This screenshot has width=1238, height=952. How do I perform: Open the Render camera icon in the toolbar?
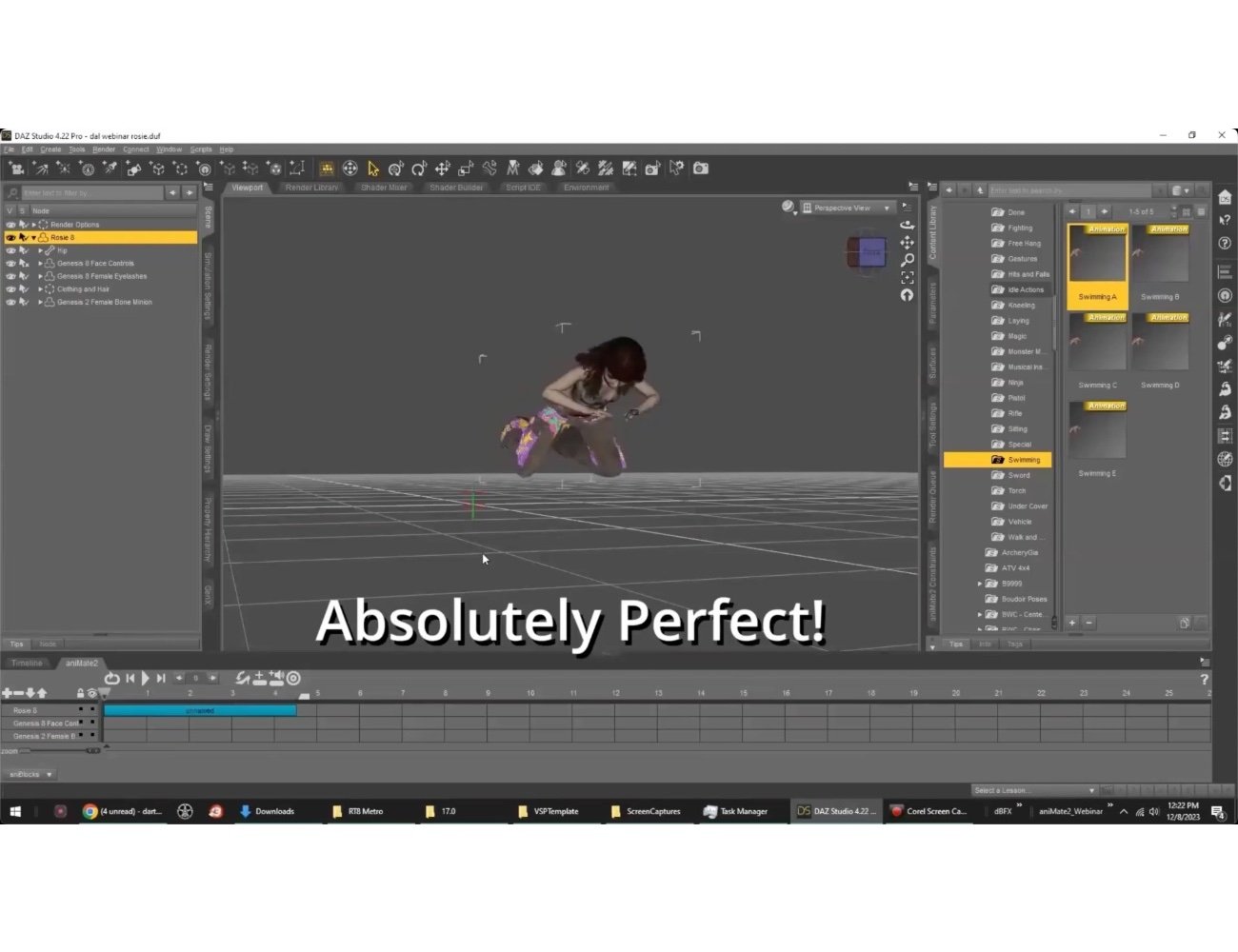(701, 169)
